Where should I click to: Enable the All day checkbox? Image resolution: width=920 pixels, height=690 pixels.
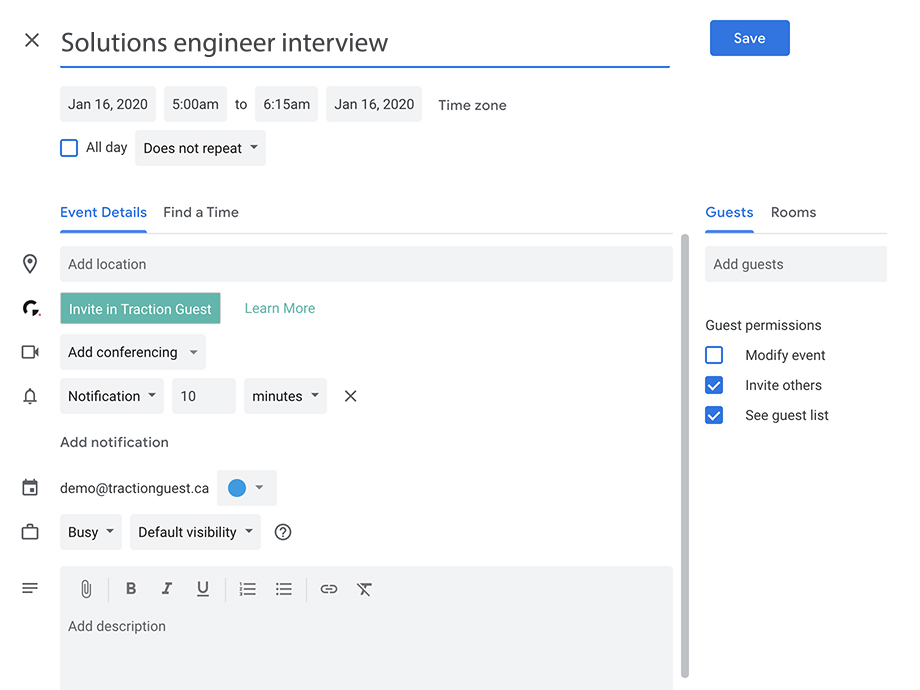coord(69,148)
